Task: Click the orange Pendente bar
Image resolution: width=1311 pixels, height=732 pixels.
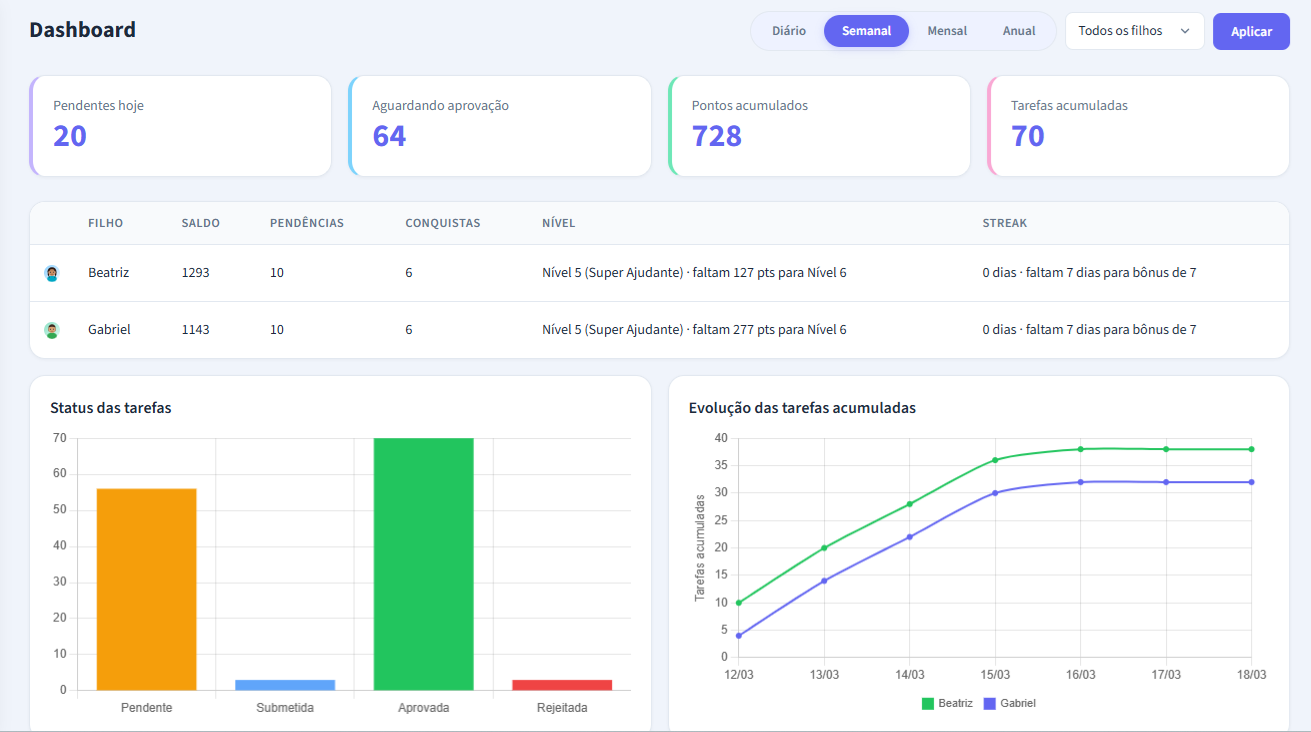Action: tap(146, 589)
